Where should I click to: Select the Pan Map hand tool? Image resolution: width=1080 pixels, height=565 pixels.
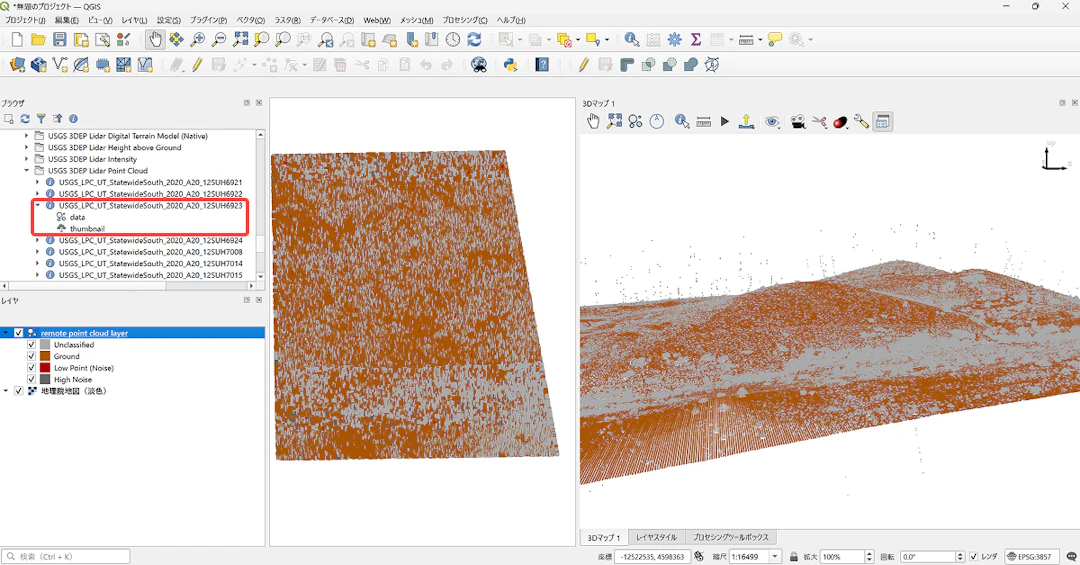155,40
